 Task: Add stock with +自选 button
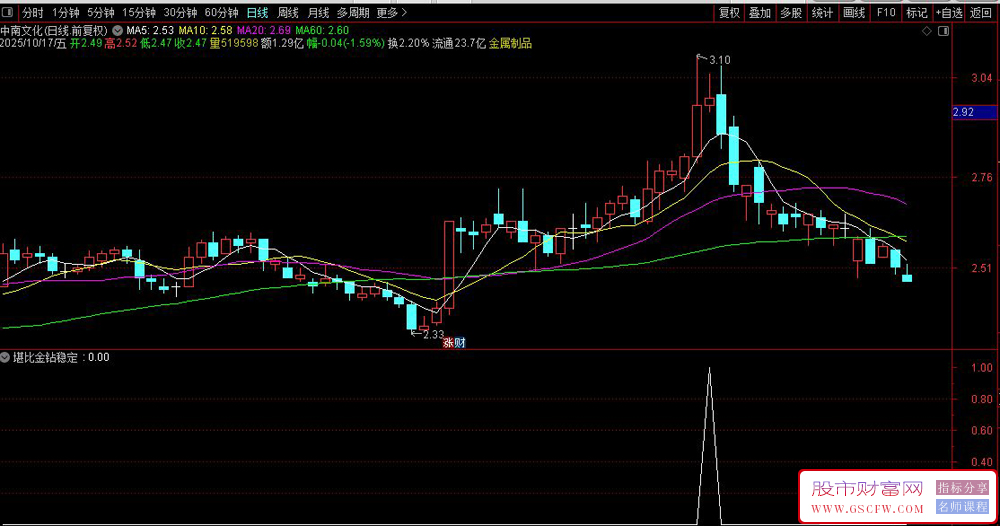pos(949,13)
